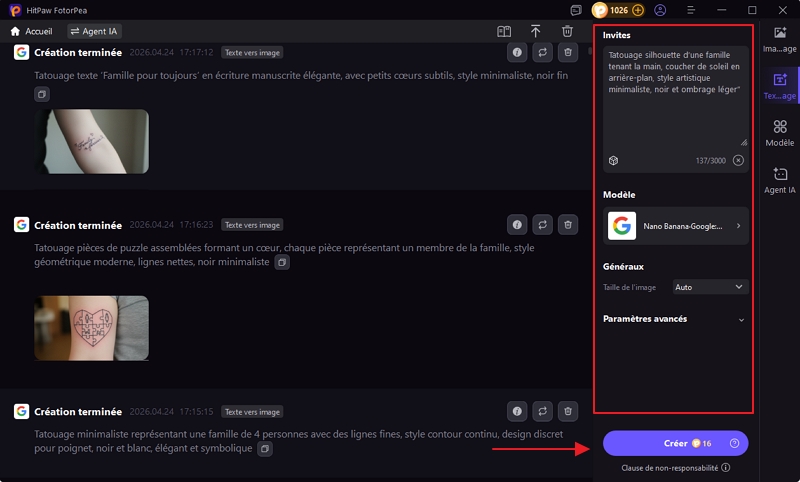Open the tutorial book icon in toolbar
Screen dimensions: 800x482
tap(504, 32)
